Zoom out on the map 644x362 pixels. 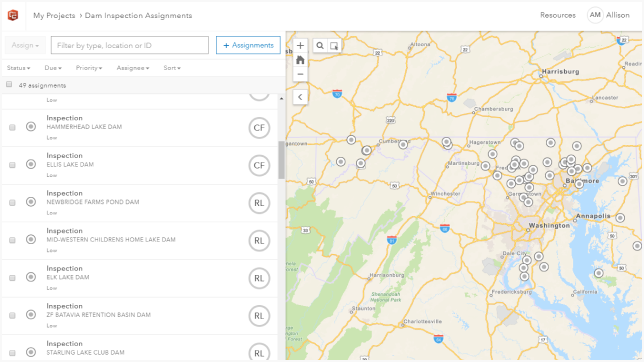[300, 74]
